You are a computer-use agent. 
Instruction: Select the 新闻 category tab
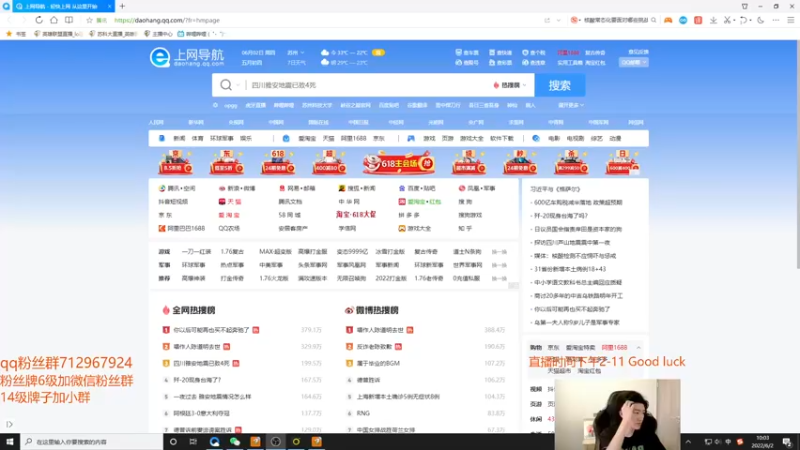tap(179, 138)
